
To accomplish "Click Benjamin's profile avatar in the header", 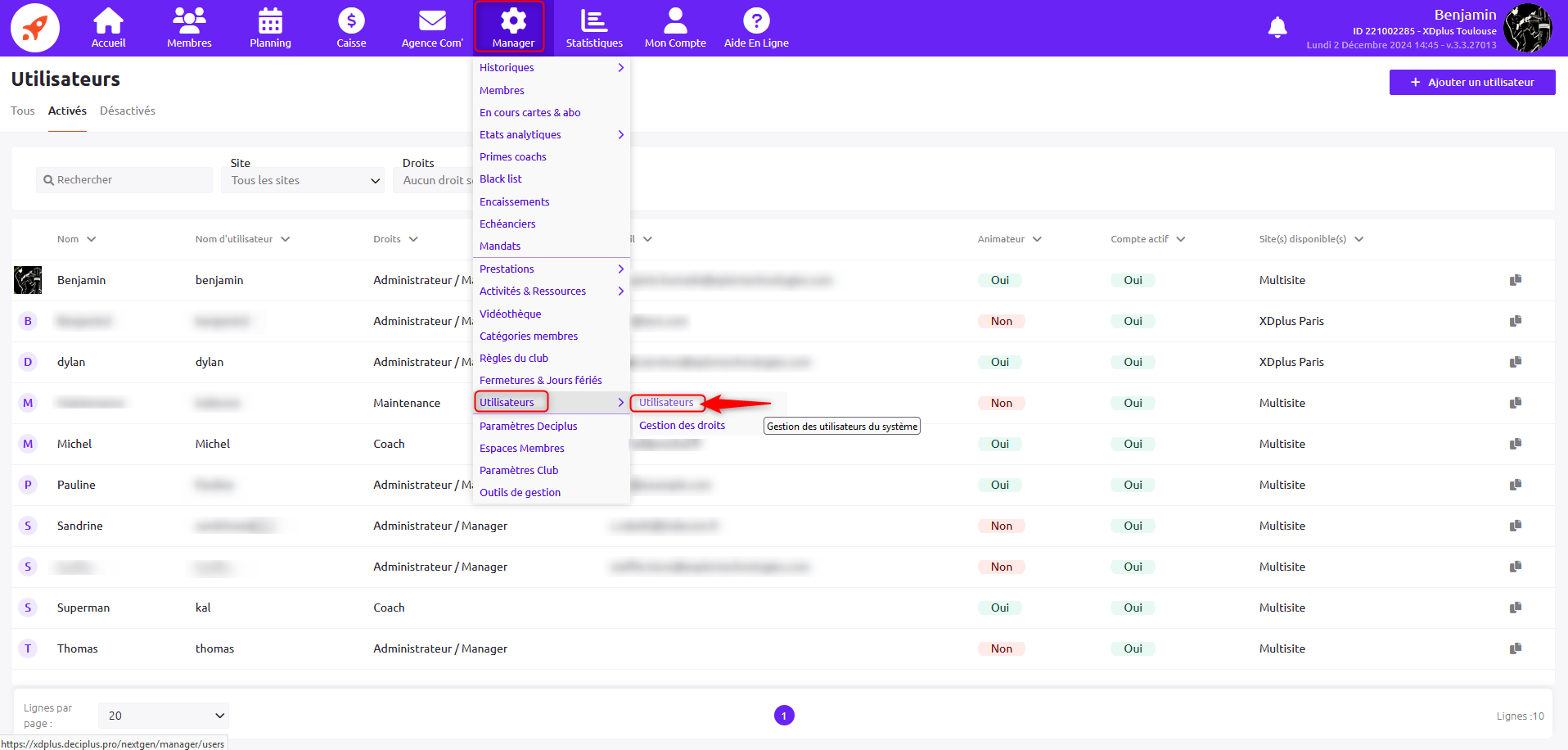I will click(1528, 28).
